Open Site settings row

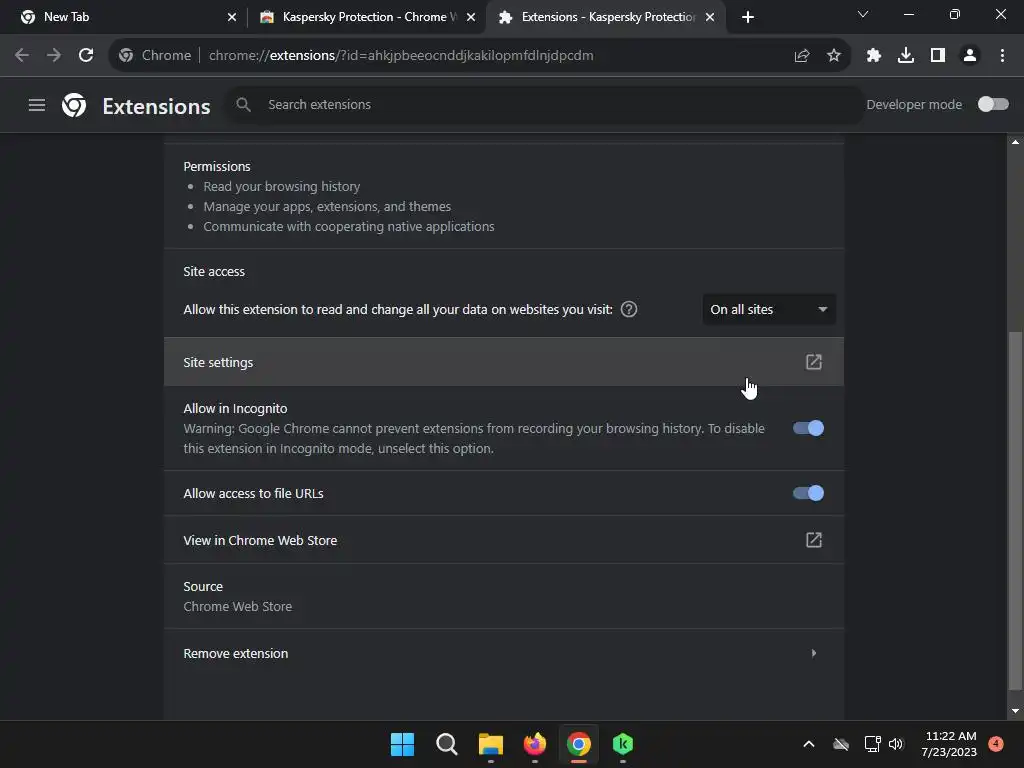pyautogui.click(x=504, y=362)
